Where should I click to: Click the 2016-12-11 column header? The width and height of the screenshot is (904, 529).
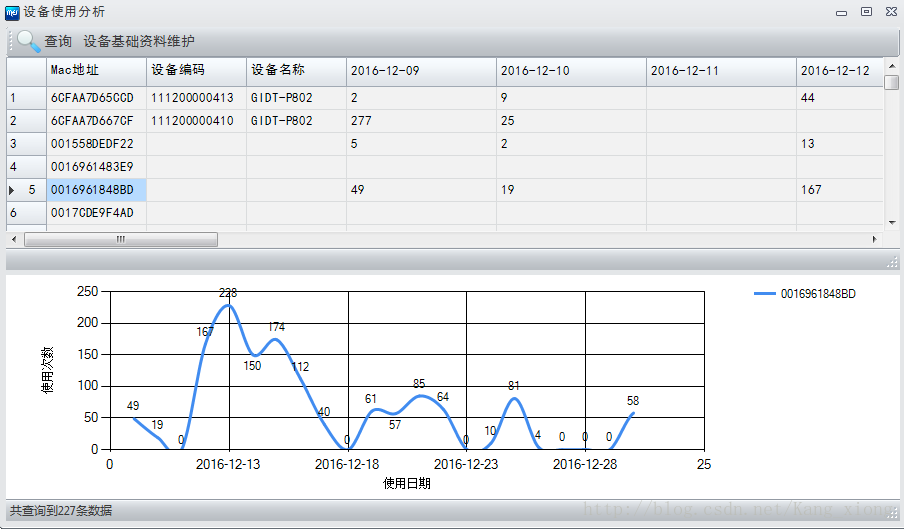coord(721,71)
